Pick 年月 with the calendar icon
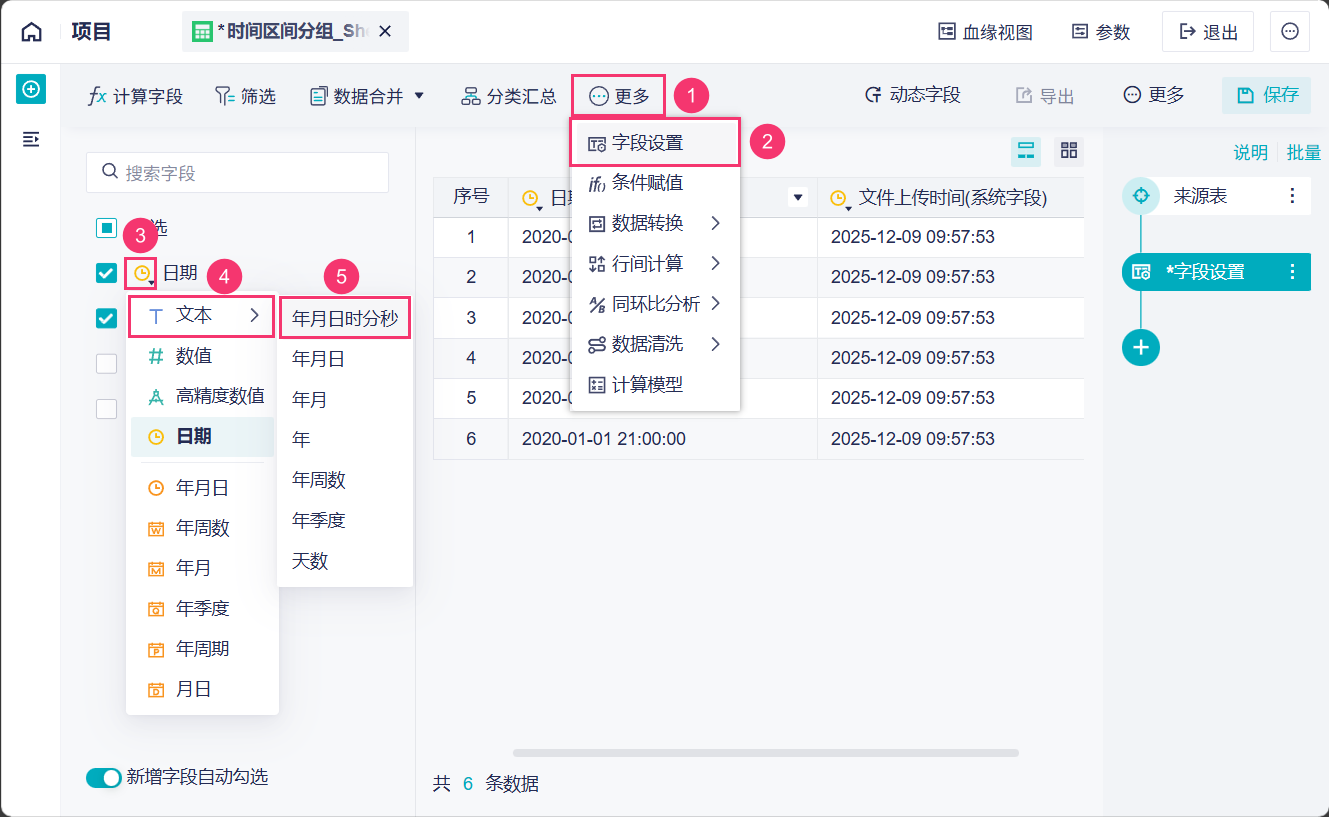1329x817 pixels. (202, 568)
